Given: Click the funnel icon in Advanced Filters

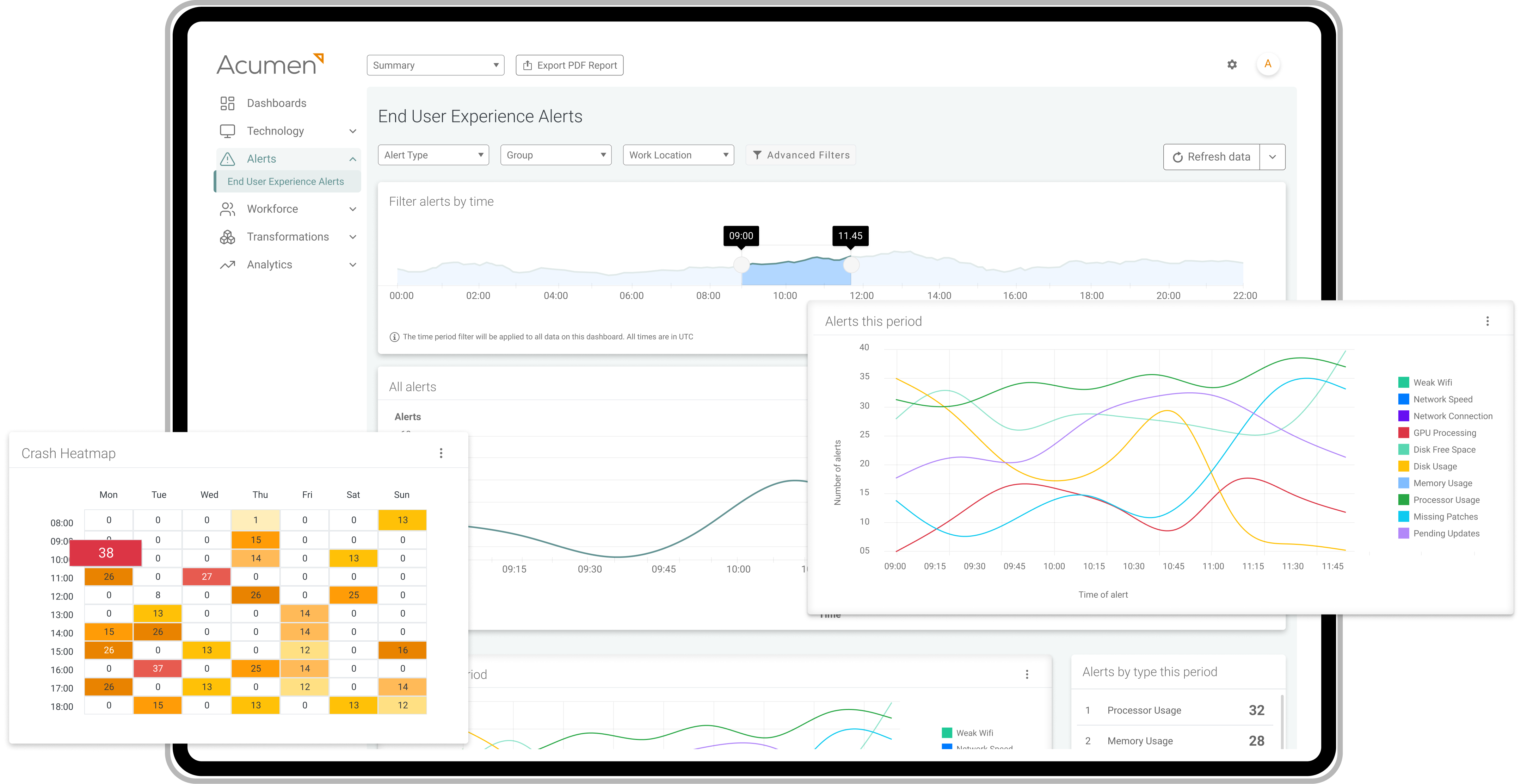Looking at the screenshot, I should pyautogui.click(x=757, y=155).
